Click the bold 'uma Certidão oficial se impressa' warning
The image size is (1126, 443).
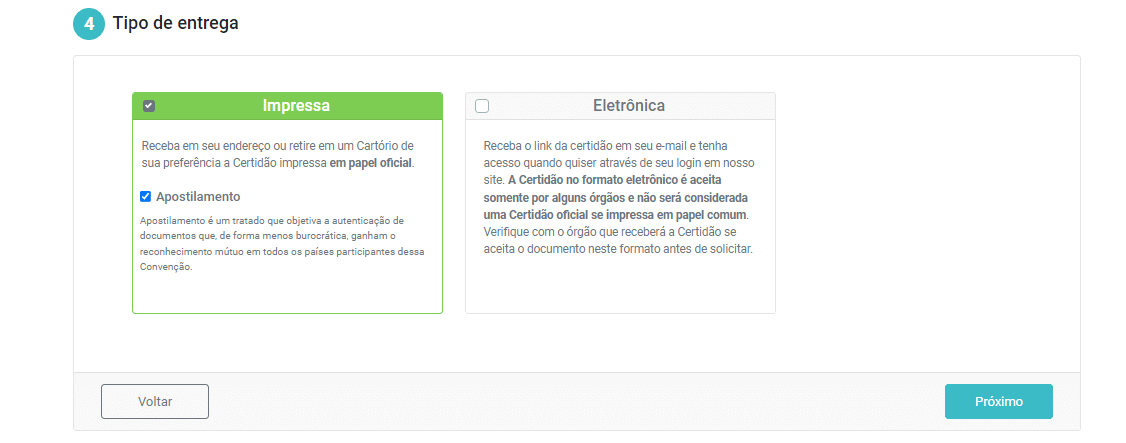[x=615, y=215]
